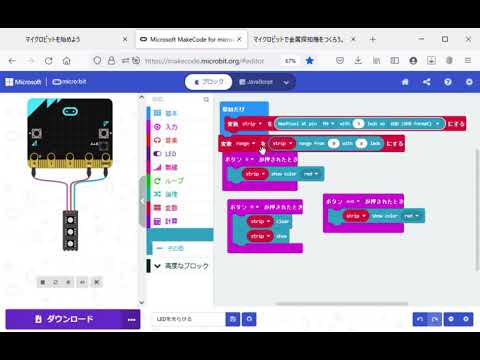Open the RGB format dropdown in NeoPixel block
Image resolution: width=480 pixels, height=360 pixels.
click(x=415, y=124)
